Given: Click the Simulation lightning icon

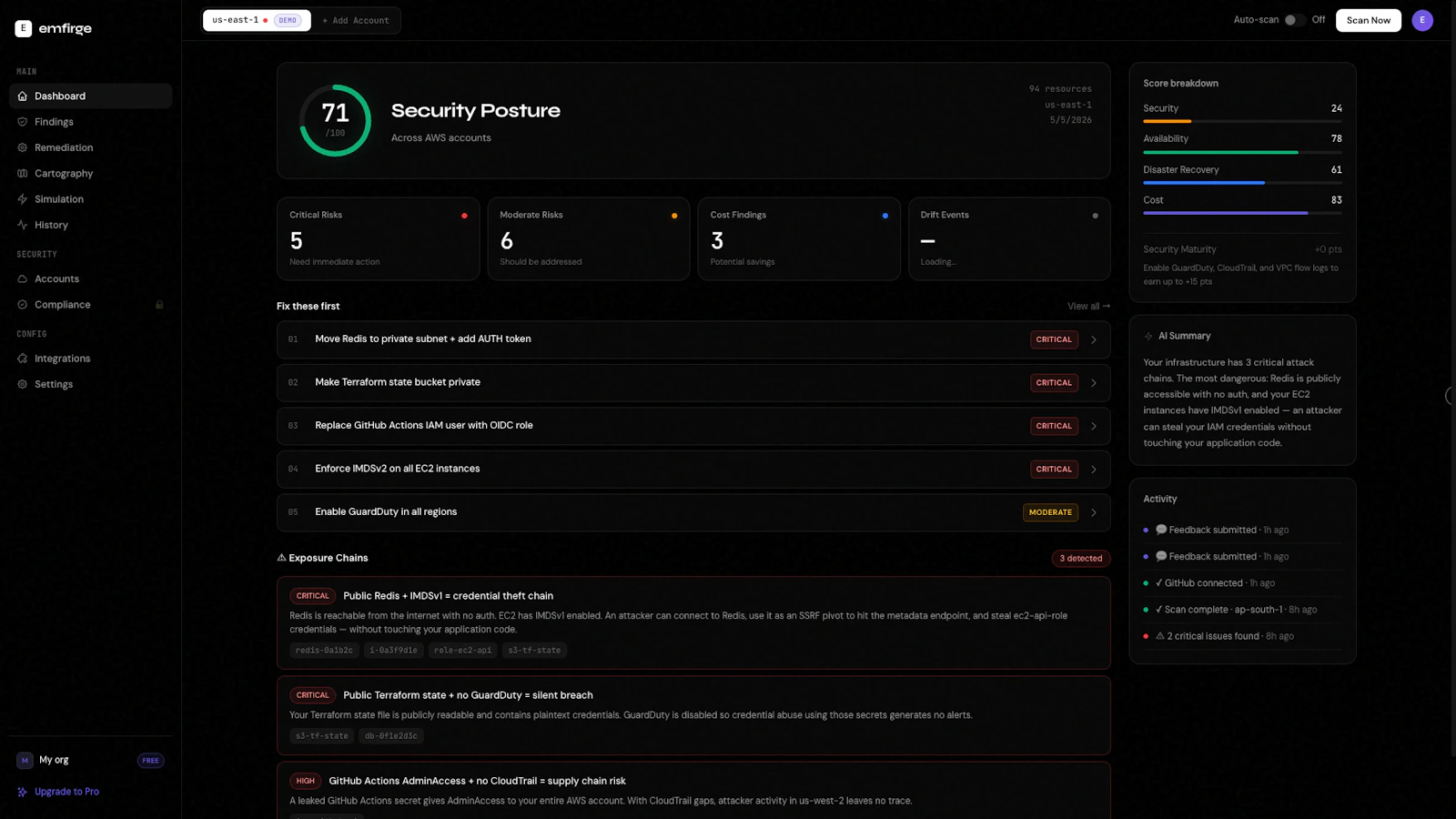Looking at the screenshot, I should 23,199.
